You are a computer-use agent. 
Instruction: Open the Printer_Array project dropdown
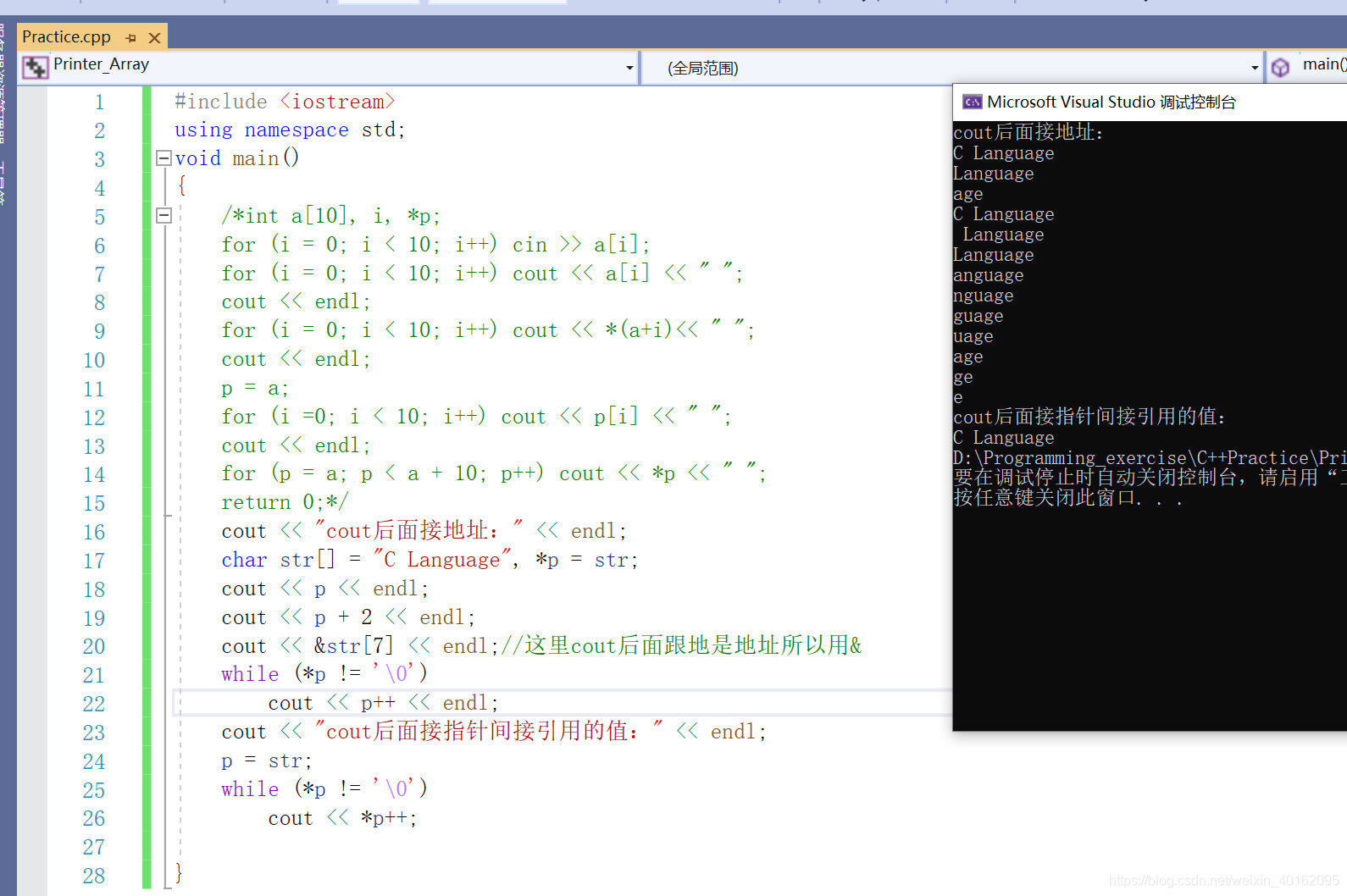pos(629,68)
